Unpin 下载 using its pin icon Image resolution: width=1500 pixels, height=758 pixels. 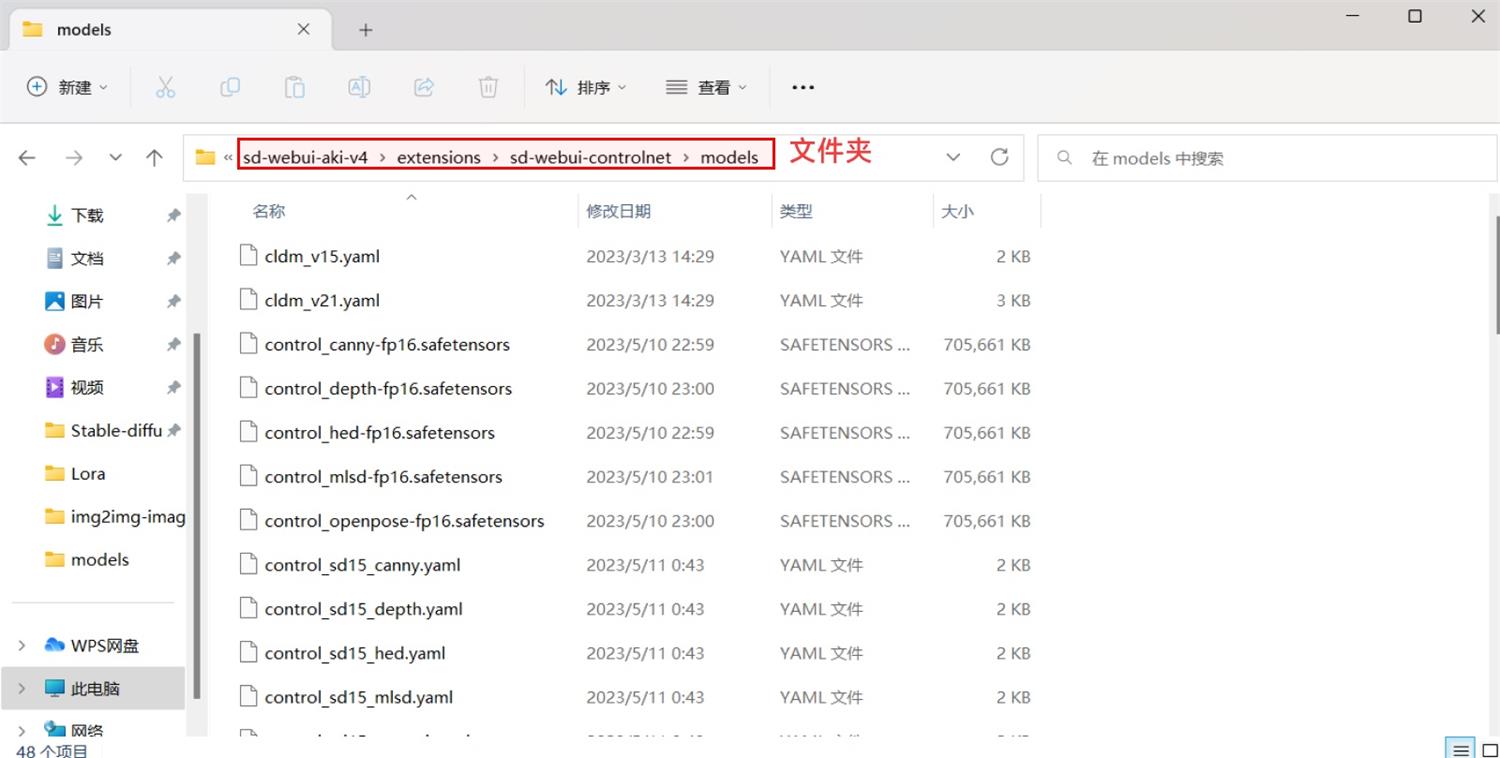174,215
